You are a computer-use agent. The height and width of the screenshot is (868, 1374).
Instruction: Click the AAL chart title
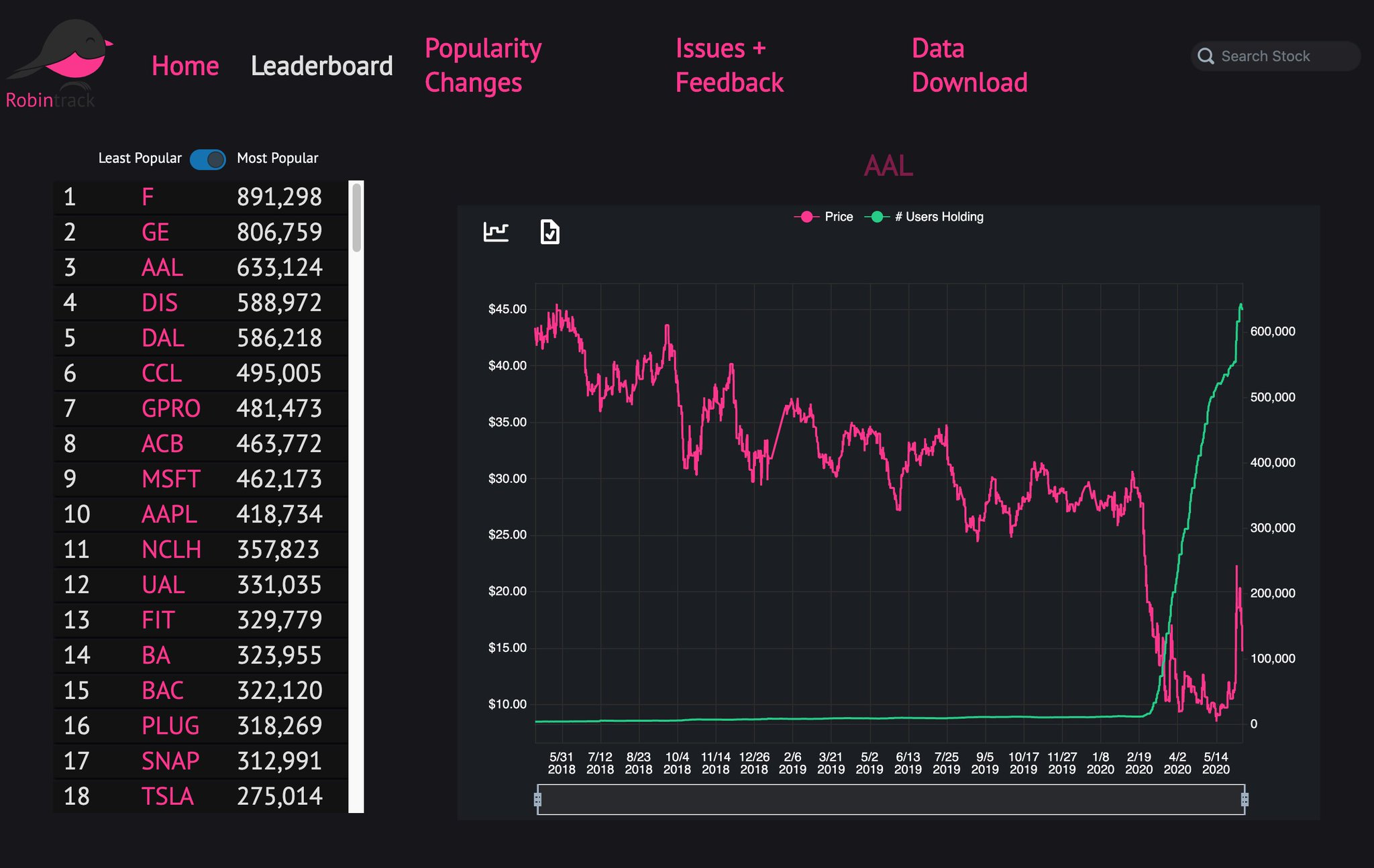pos(888,166)
